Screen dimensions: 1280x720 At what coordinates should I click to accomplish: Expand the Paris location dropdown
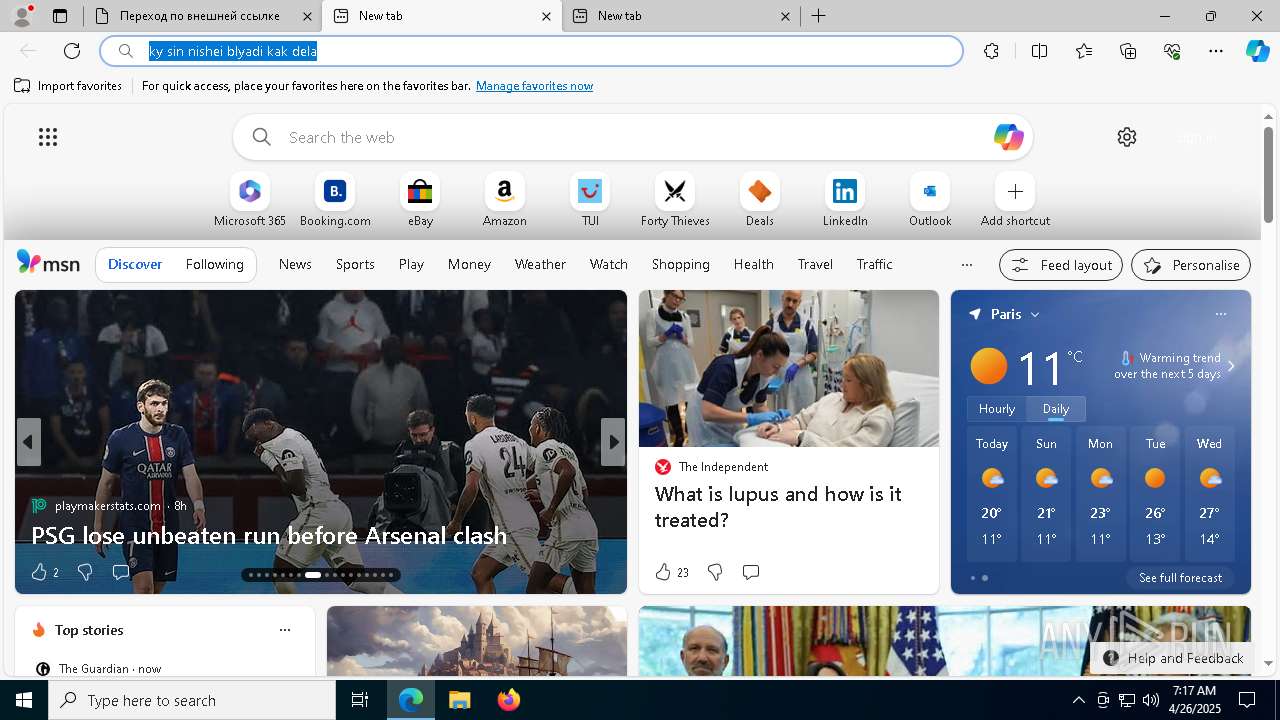(1035, 314)
